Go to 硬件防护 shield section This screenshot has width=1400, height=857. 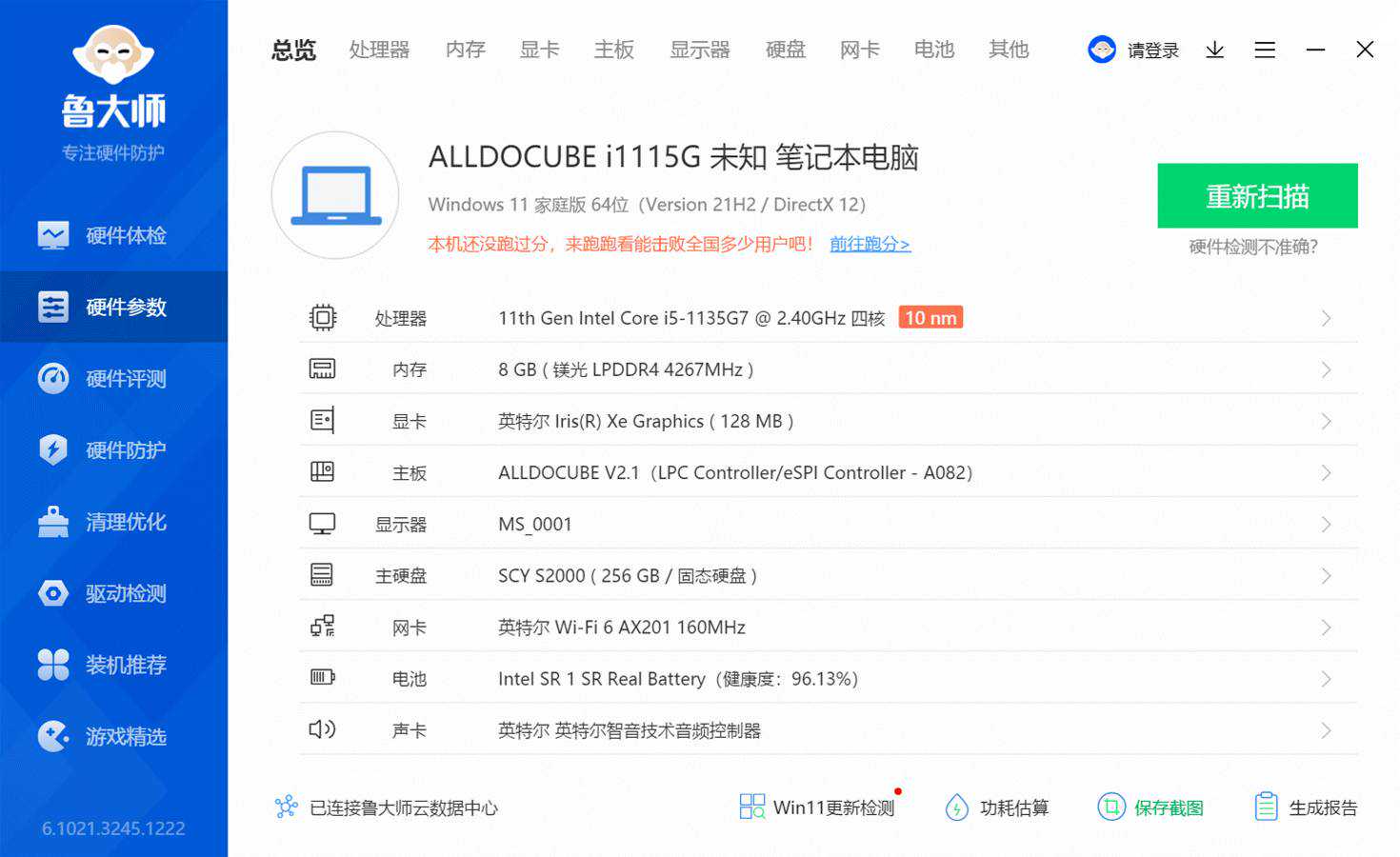coord(113,450)
